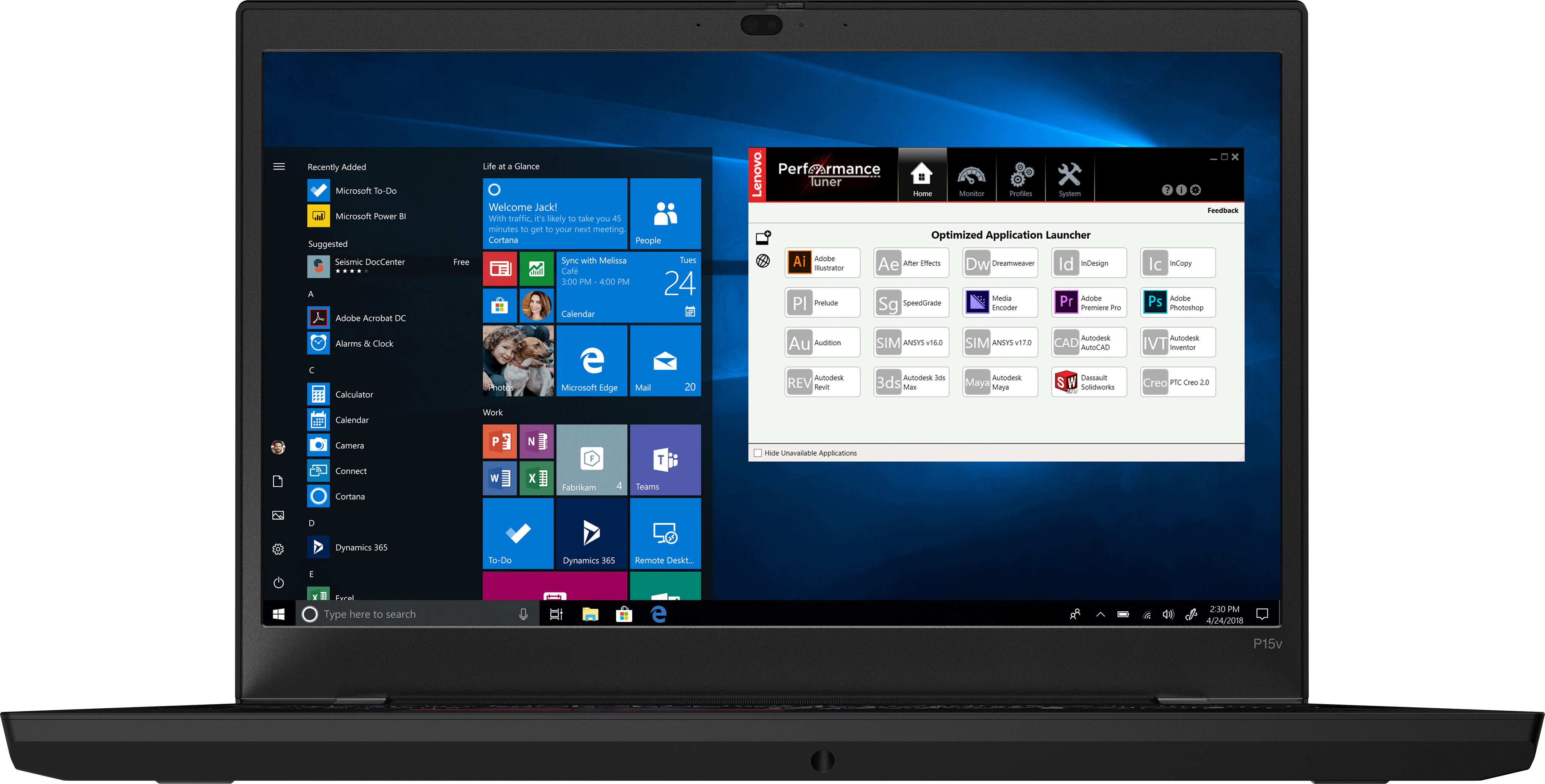Click the add application icon in Performance Tuner
The height and width of the screenshot is (784, 1545).
tap(763, 238)
